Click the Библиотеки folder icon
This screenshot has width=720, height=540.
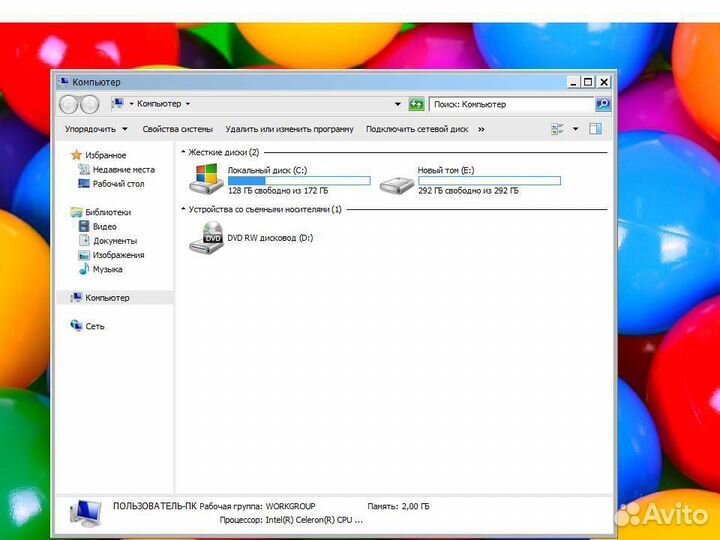coord(76,212)
